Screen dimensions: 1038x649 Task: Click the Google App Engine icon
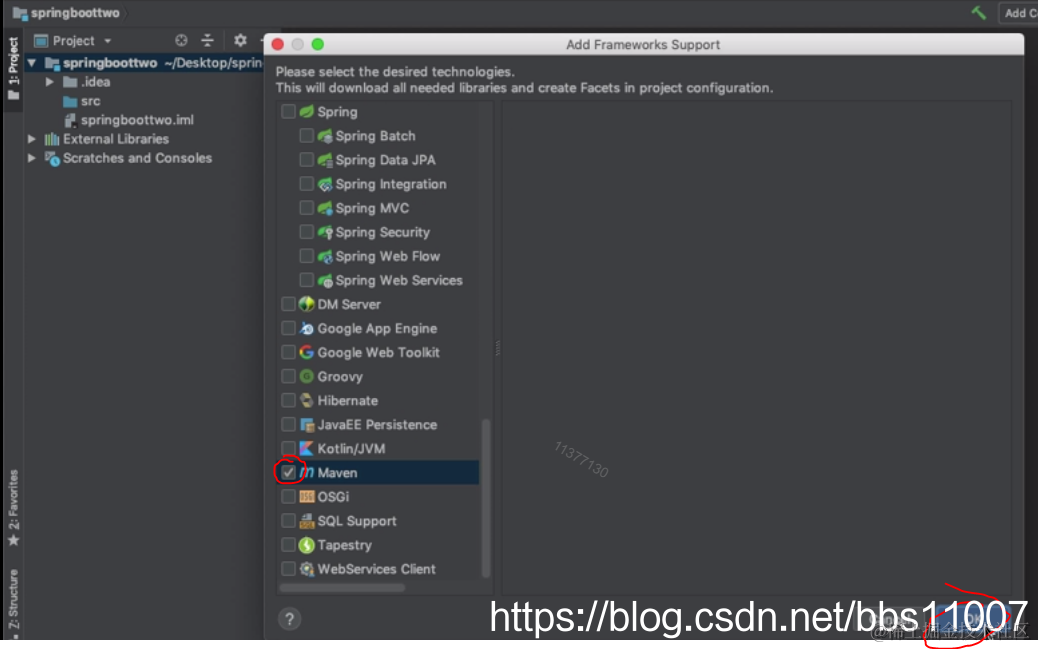click(x=307, y=328)
